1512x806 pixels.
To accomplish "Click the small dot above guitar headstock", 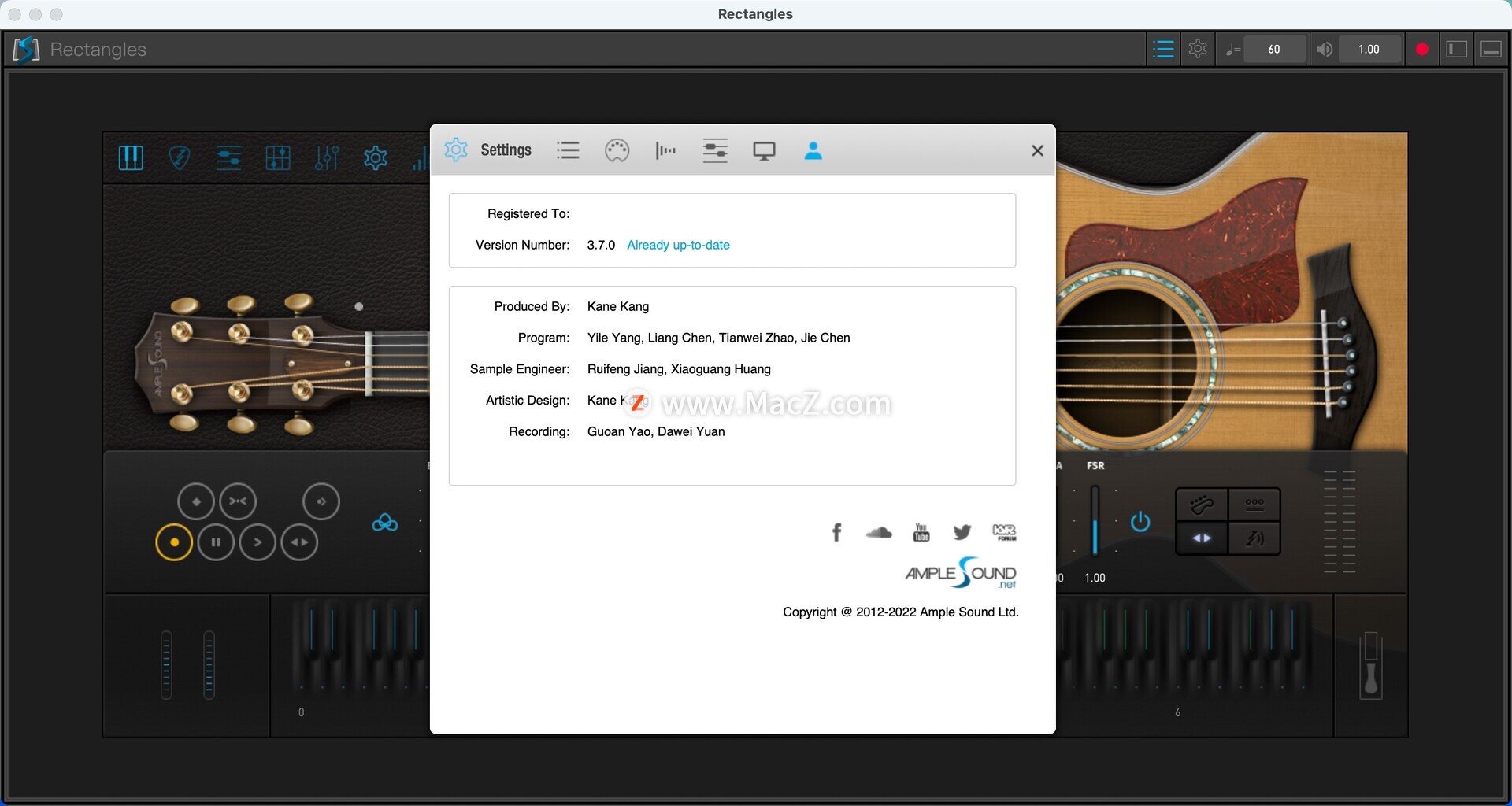I will tap(359, 306).
